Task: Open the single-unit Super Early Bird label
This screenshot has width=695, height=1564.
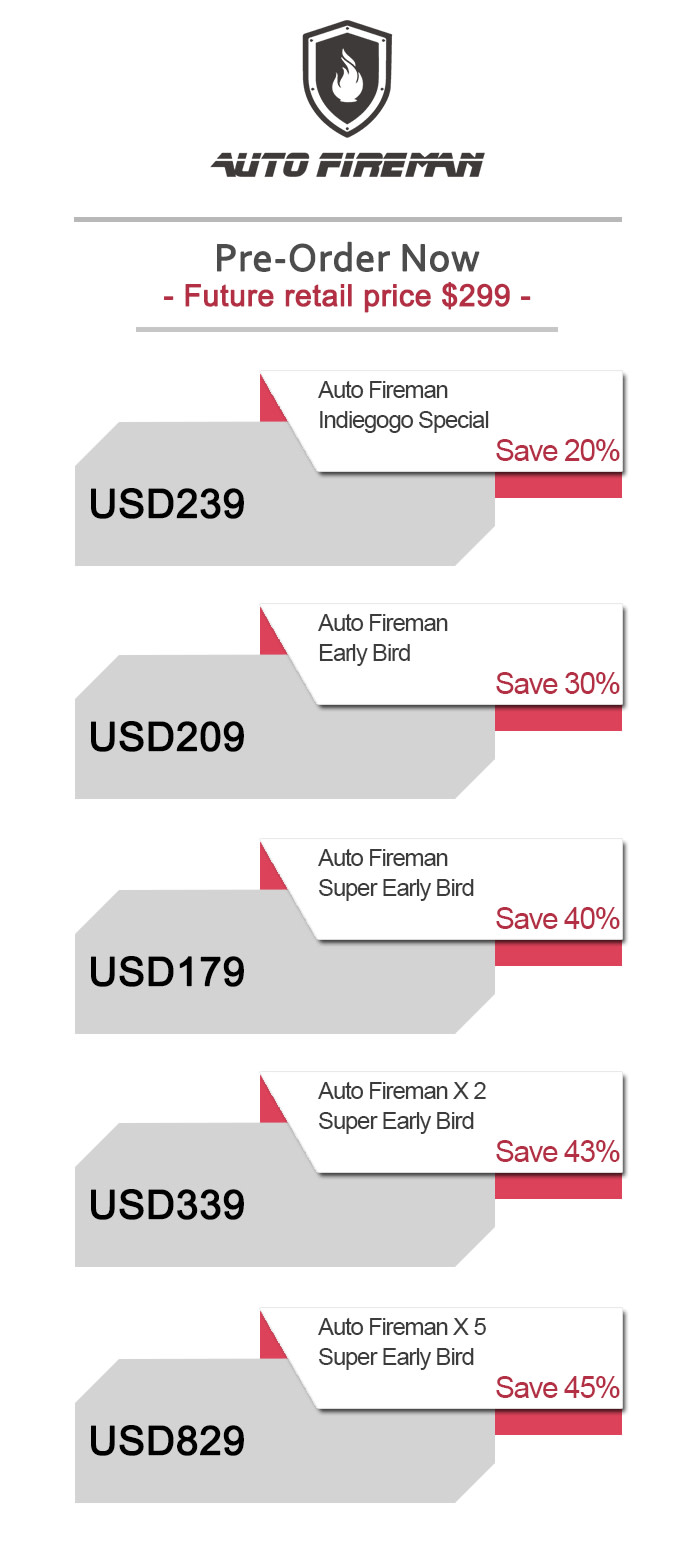Action: 396,873
